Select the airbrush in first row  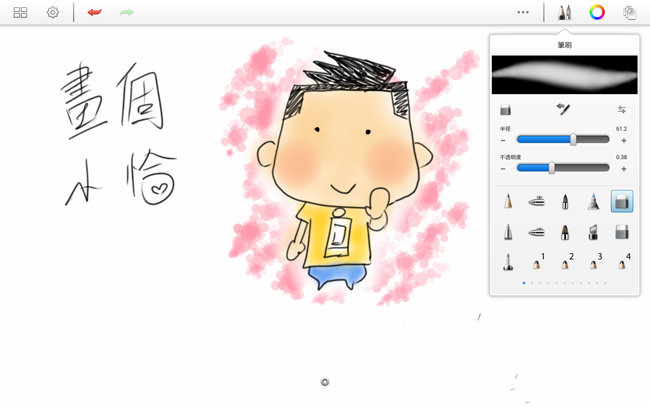[536, 202]
